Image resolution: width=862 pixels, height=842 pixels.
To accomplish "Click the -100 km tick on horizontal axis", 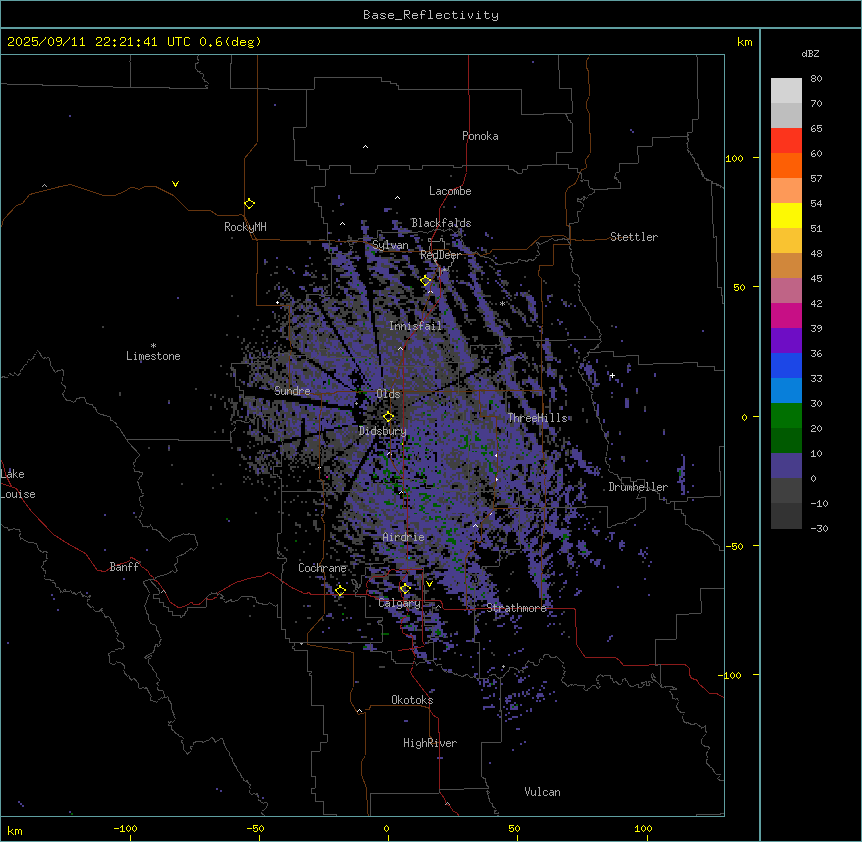I will click(x=125, y=828).
